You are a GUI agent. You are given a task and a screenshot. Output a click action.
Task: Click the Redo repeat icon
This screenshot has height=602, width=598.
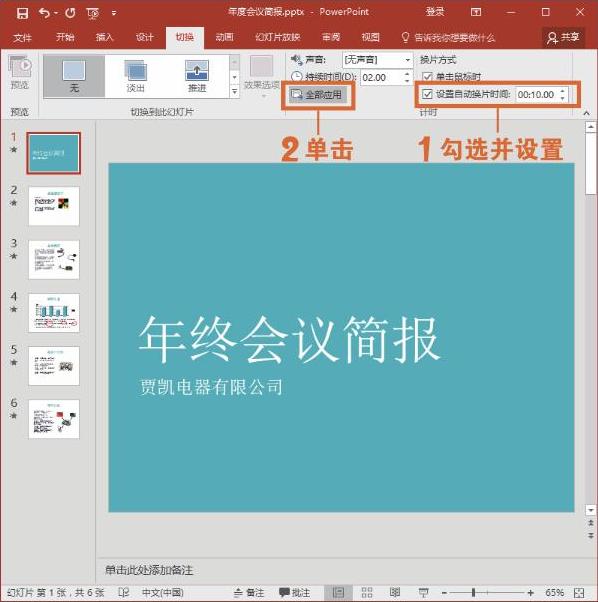click(70, 13)
